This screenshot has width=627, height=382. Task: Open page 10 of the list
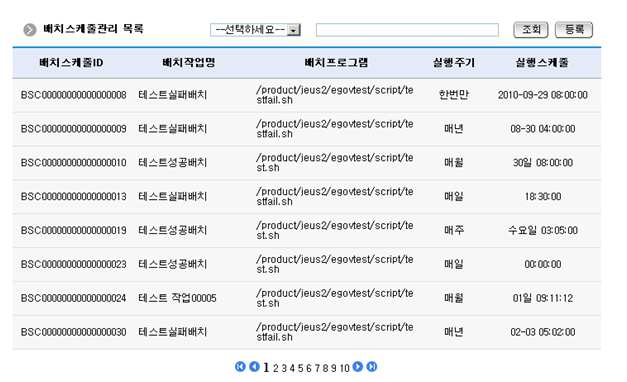click(345, 368)
